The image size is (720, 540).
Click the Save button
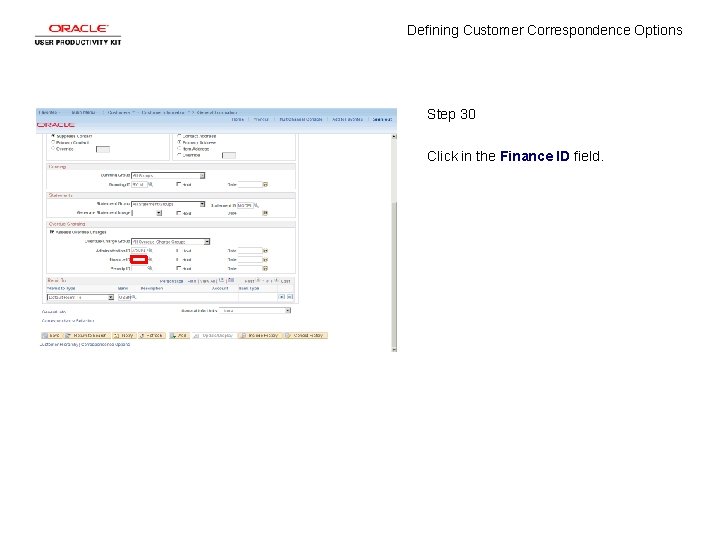51,336
